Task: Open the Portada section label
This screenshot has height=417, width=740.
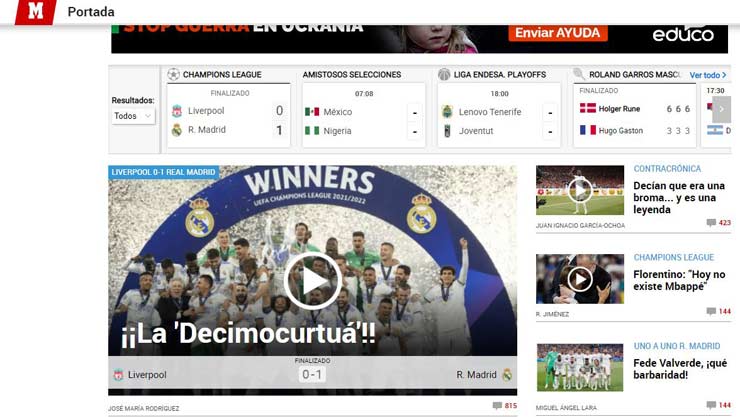Action: [x=91, y=12]
